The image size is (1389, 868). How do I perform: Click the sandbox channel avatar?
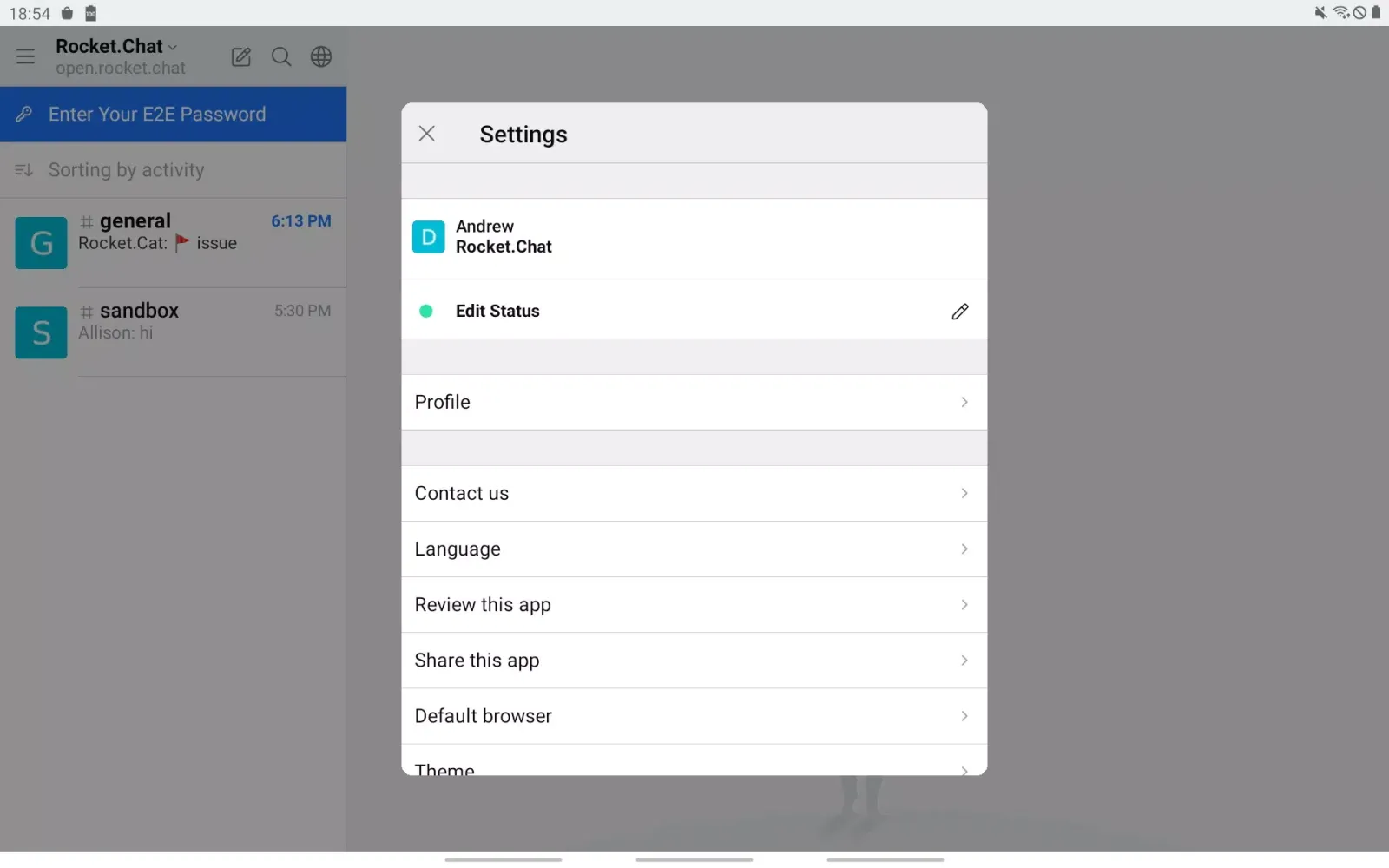[40, 332]
